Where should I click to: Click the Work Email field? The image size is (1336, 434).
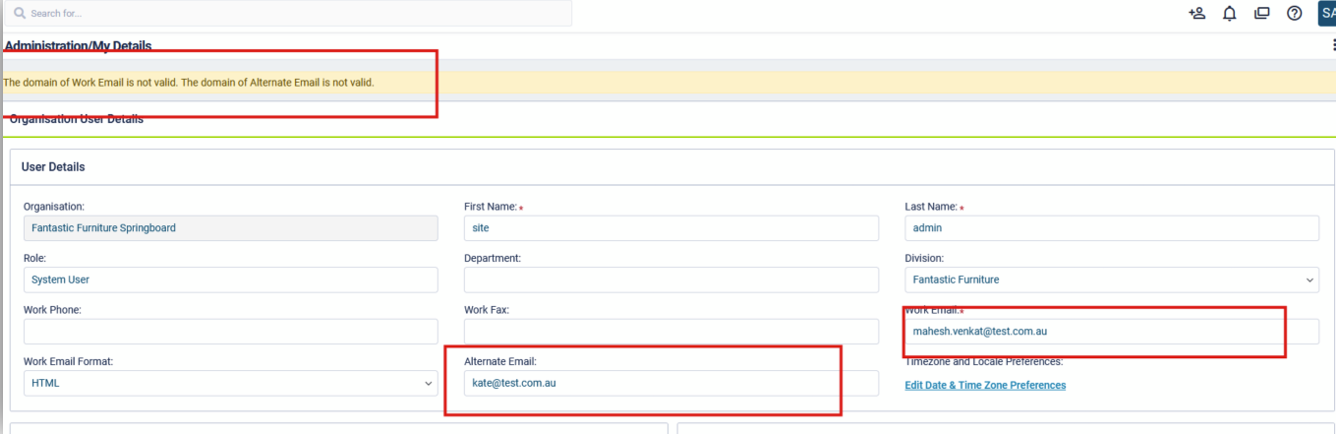click(1111, 331)
